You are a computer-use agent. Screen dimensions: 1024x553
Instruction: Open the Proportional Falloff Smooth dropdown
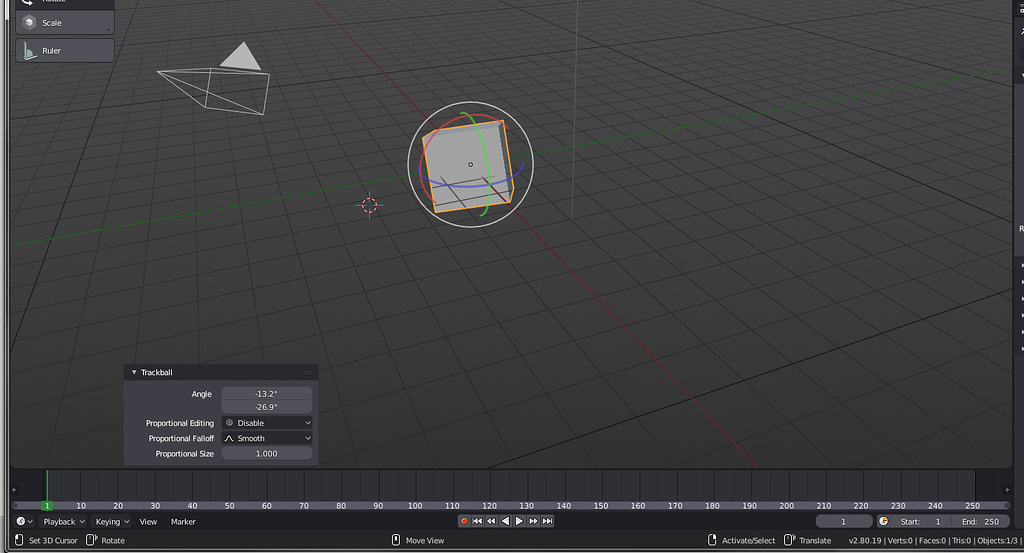point(266,438)
